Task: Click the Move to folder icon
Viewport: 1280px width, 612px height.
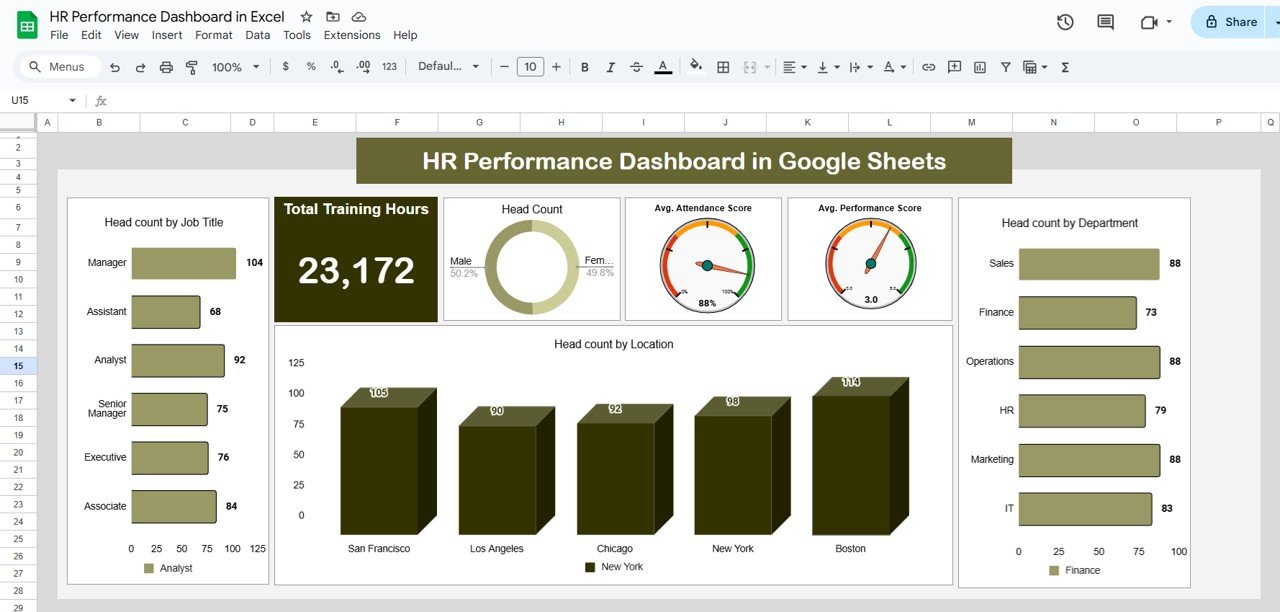Action: point(332,17)
